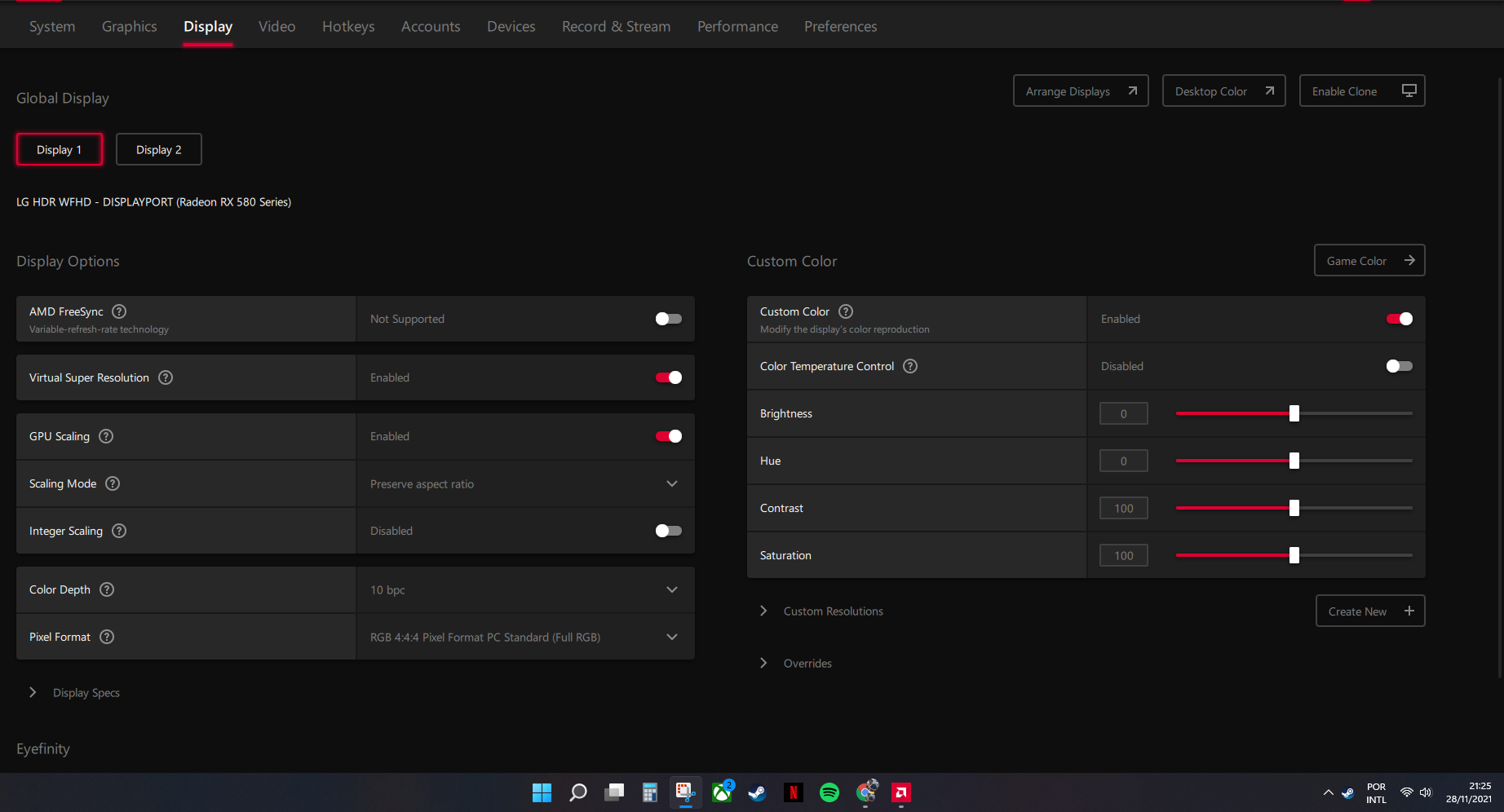Viewport: 1504px width, 812px height.
Task: Show Pixel Format help tooltip icon
Action: (107, 637)
